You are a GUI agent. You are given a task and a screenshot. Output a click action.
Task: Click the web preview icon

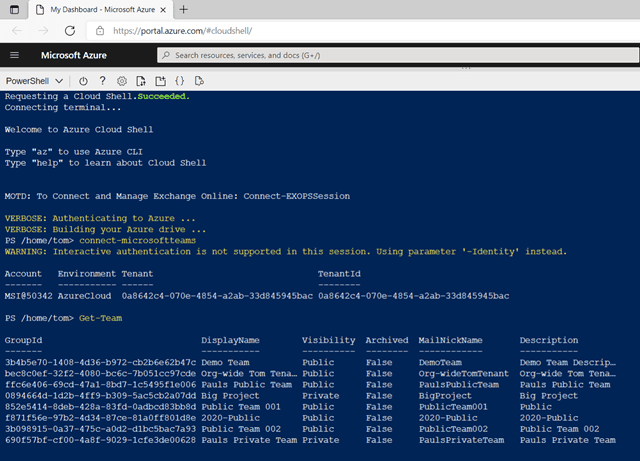pyautogui.click(x=199, y=81)
